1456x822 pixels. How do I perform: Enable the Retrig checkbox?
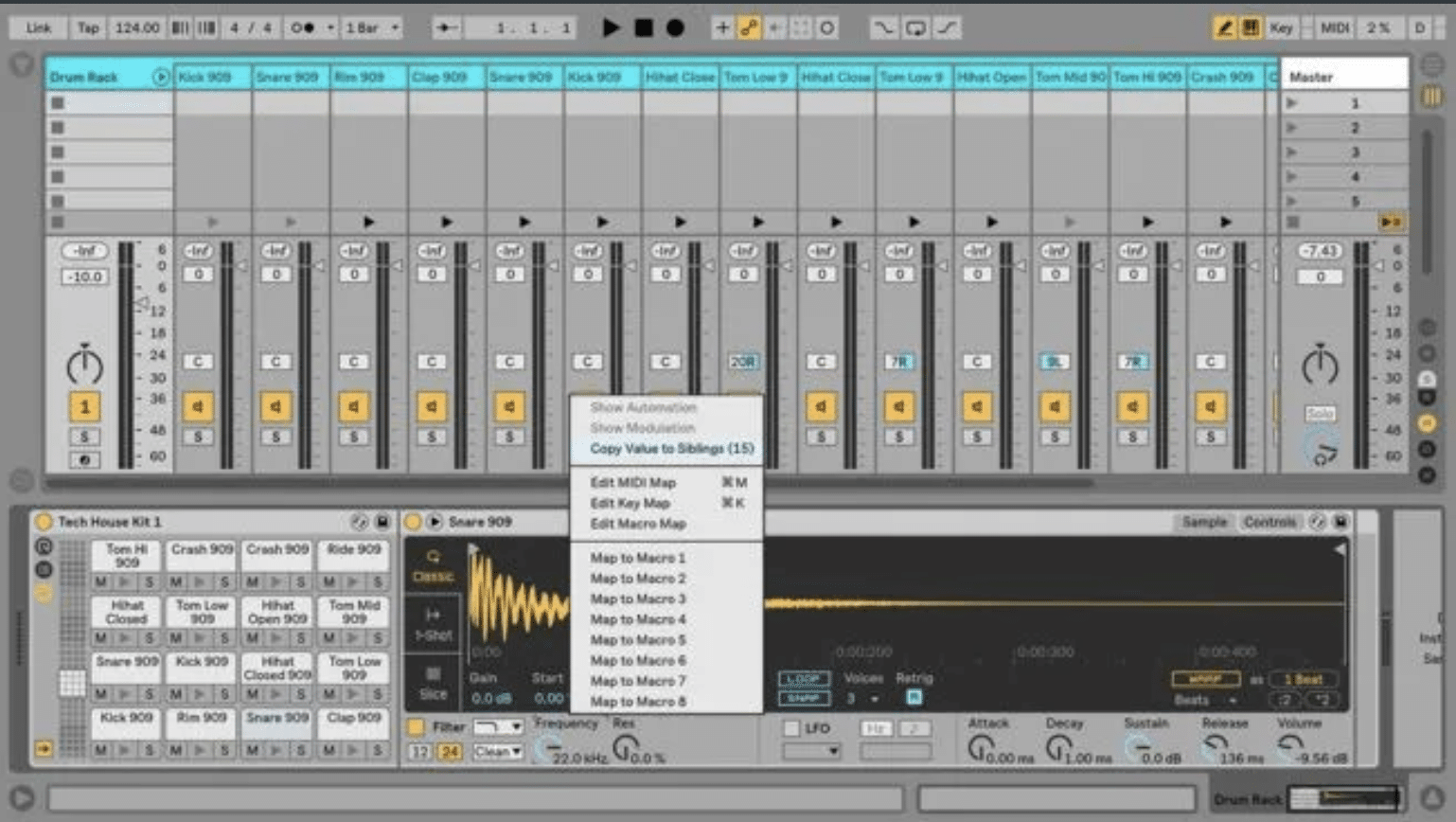[914, 698]
